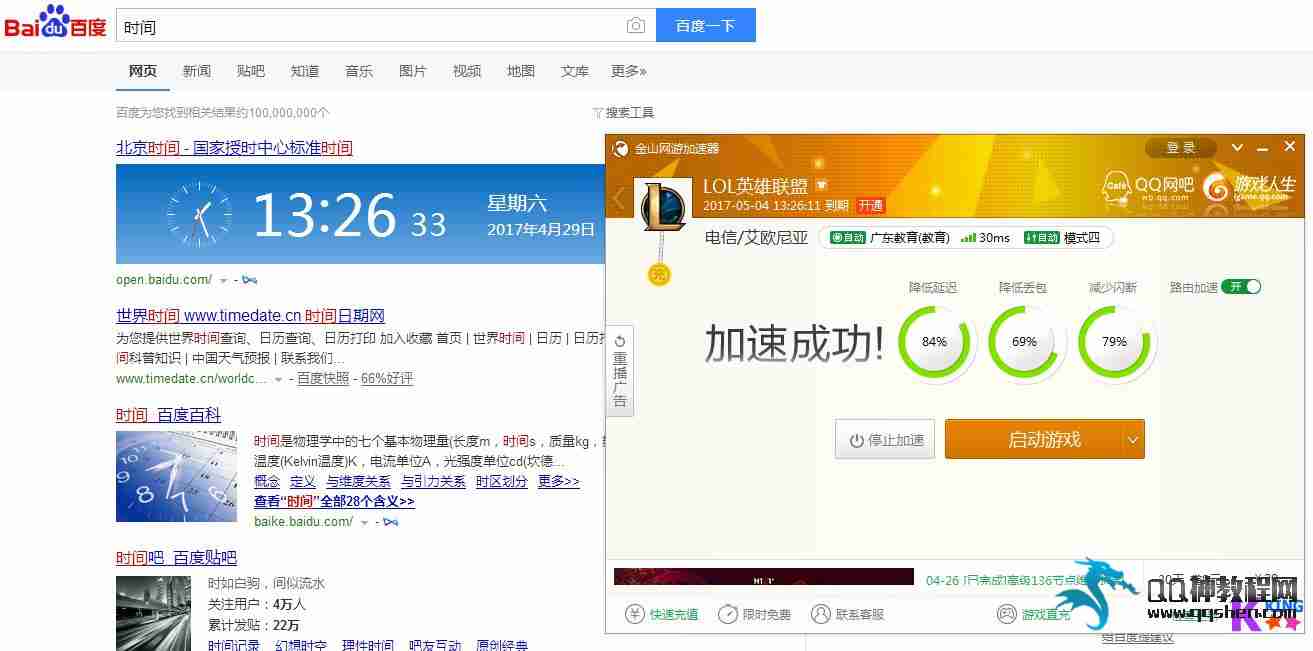This screenshot has height=651, width=1313.
Task: Switch to the 贴吧 tab
Action: click(x=251, y=71)
